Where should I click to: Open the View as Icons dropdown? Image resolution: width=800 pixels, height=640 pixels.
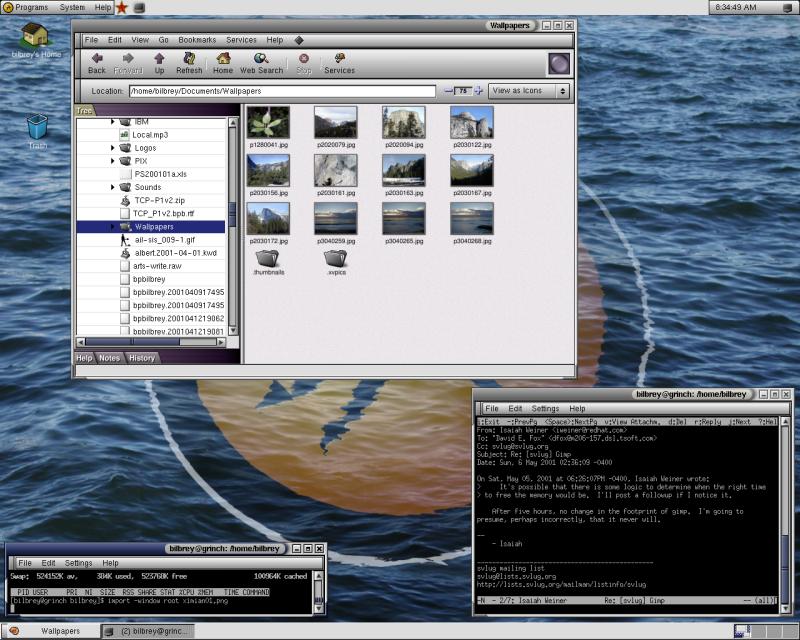(x=529, y=91)
